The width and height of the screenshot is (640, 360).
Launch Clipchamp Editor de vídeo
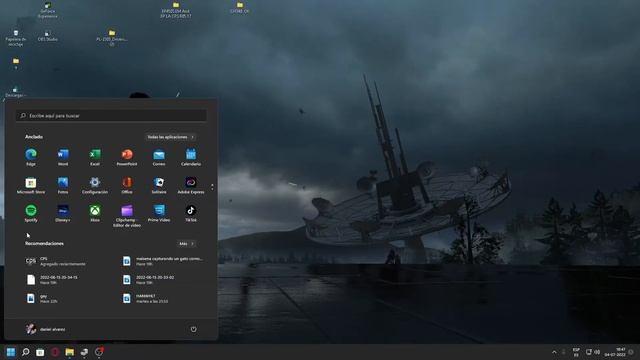click(x=127, y=216)
